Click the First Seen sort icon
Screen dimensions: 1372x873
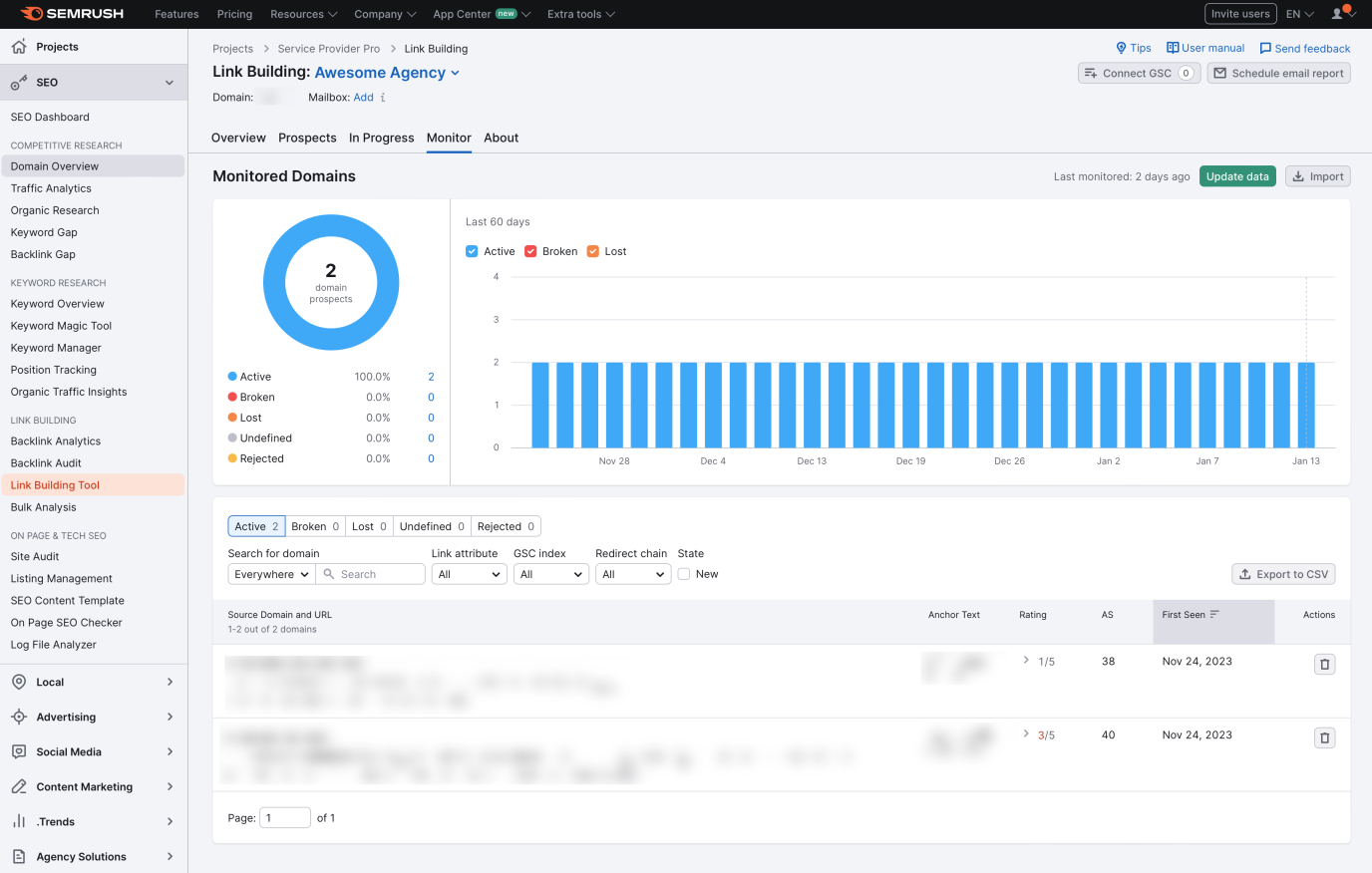pyautogui.click(x=1214, y=615)
